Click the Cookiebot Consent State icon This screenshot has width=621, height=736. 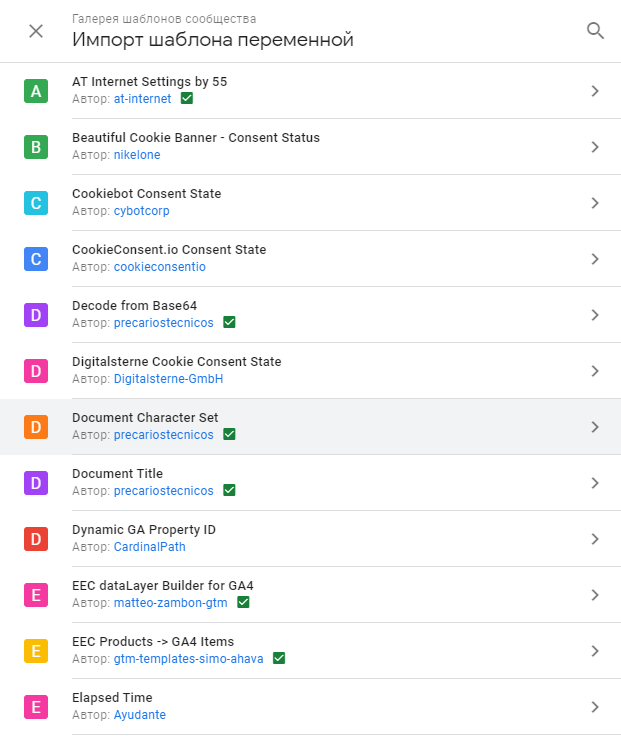(36, 204)
